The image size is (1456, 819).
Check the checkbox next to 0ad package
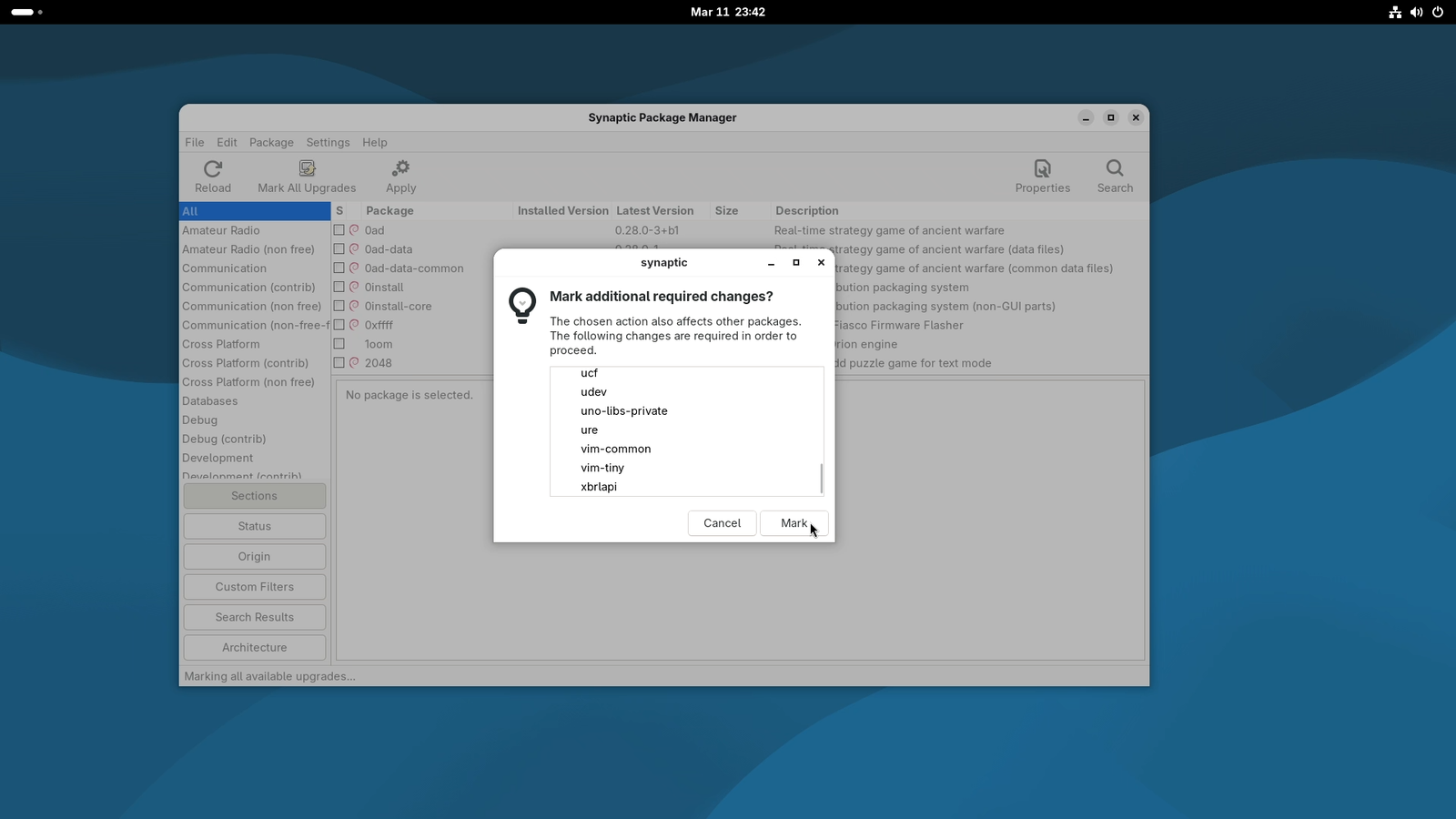pos(339,229)
